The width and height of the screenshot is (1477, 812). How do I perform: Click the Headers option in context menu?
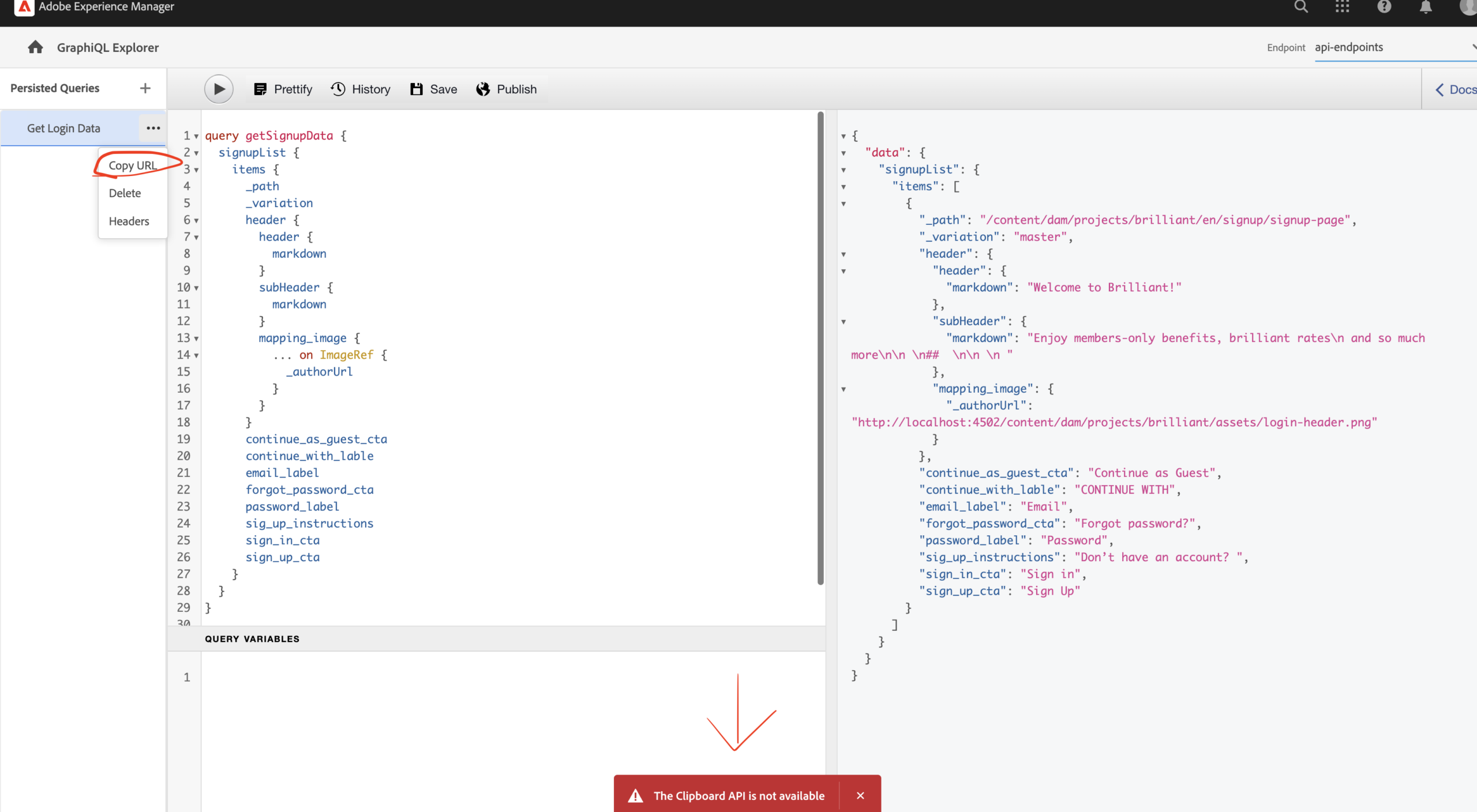pos(128,220)
